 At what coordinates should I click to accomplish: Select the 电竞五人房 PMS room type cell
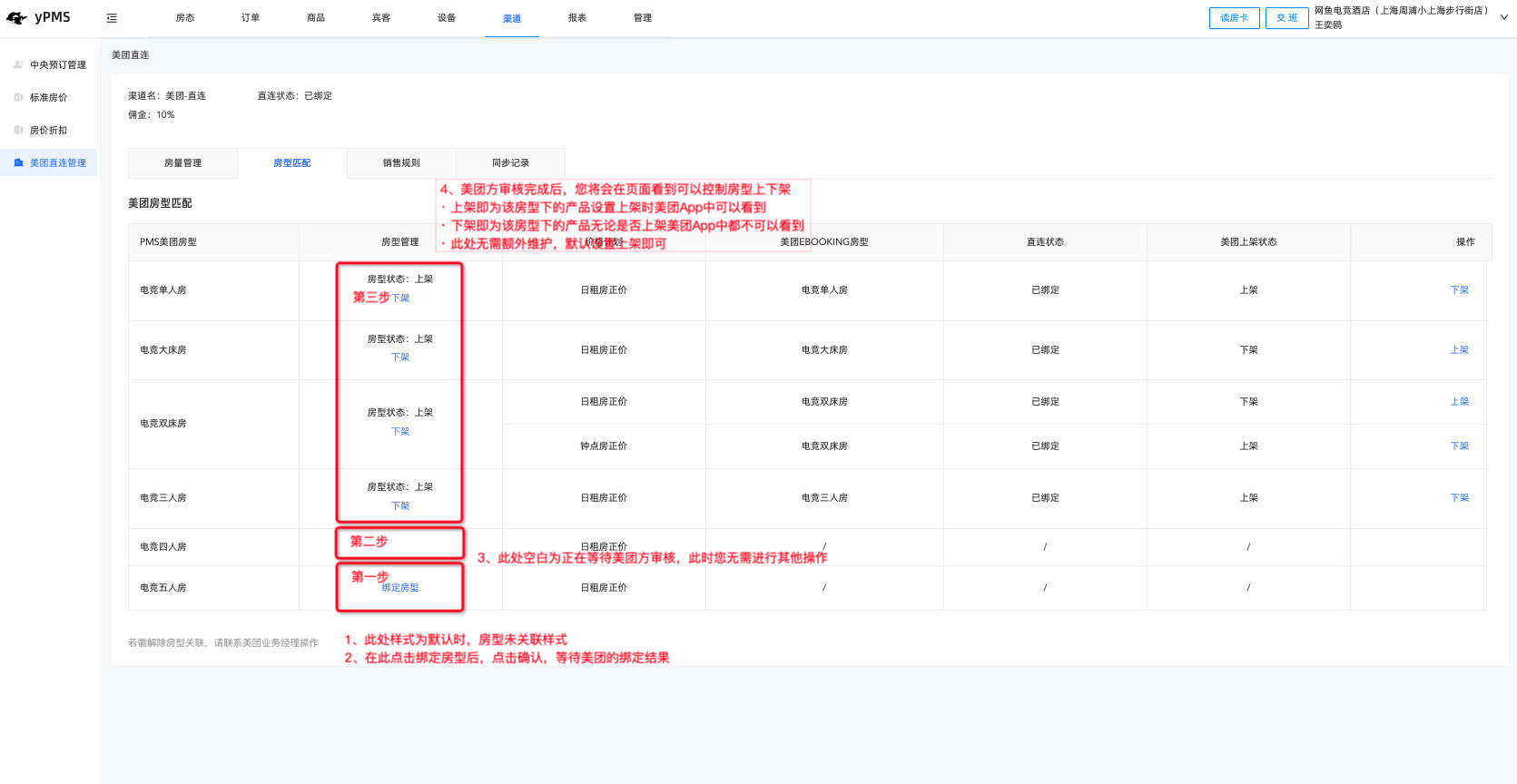point(213,588)
